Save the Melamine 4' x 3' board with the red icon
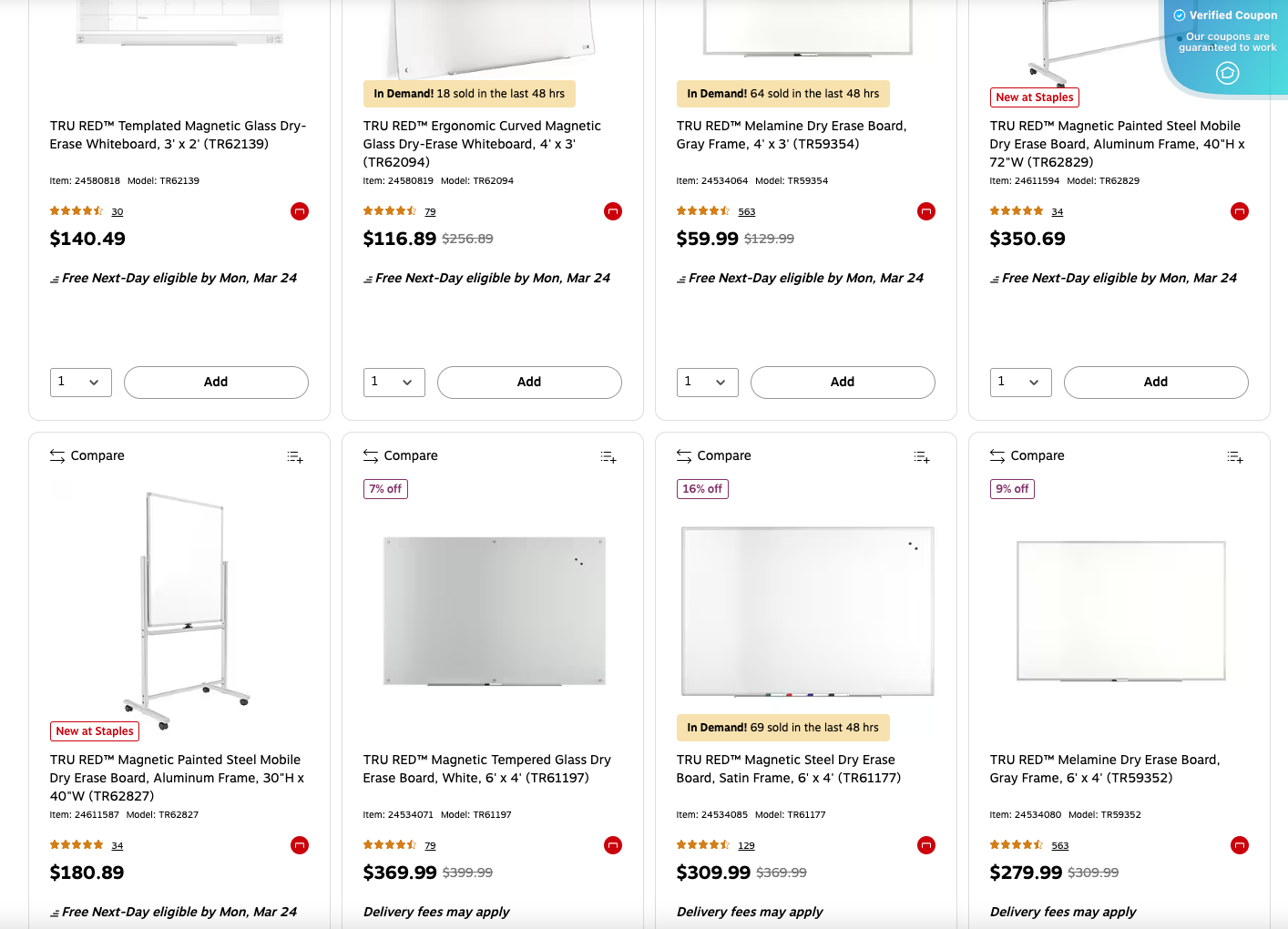 [925, 210]
